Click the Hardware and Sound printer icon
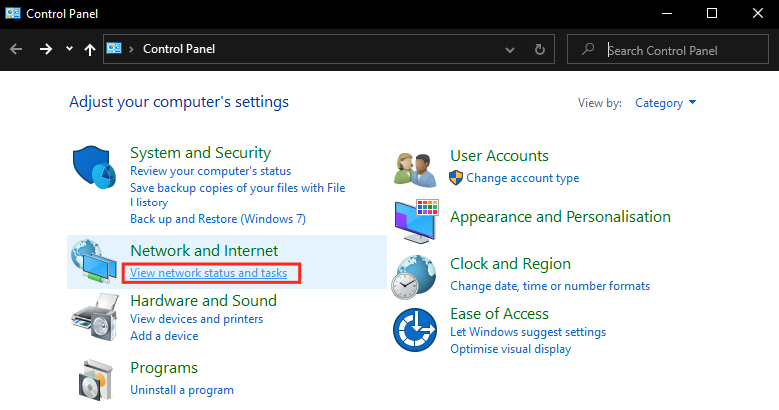779x410 pixels. pyautogui.click(x=95, y=317)
